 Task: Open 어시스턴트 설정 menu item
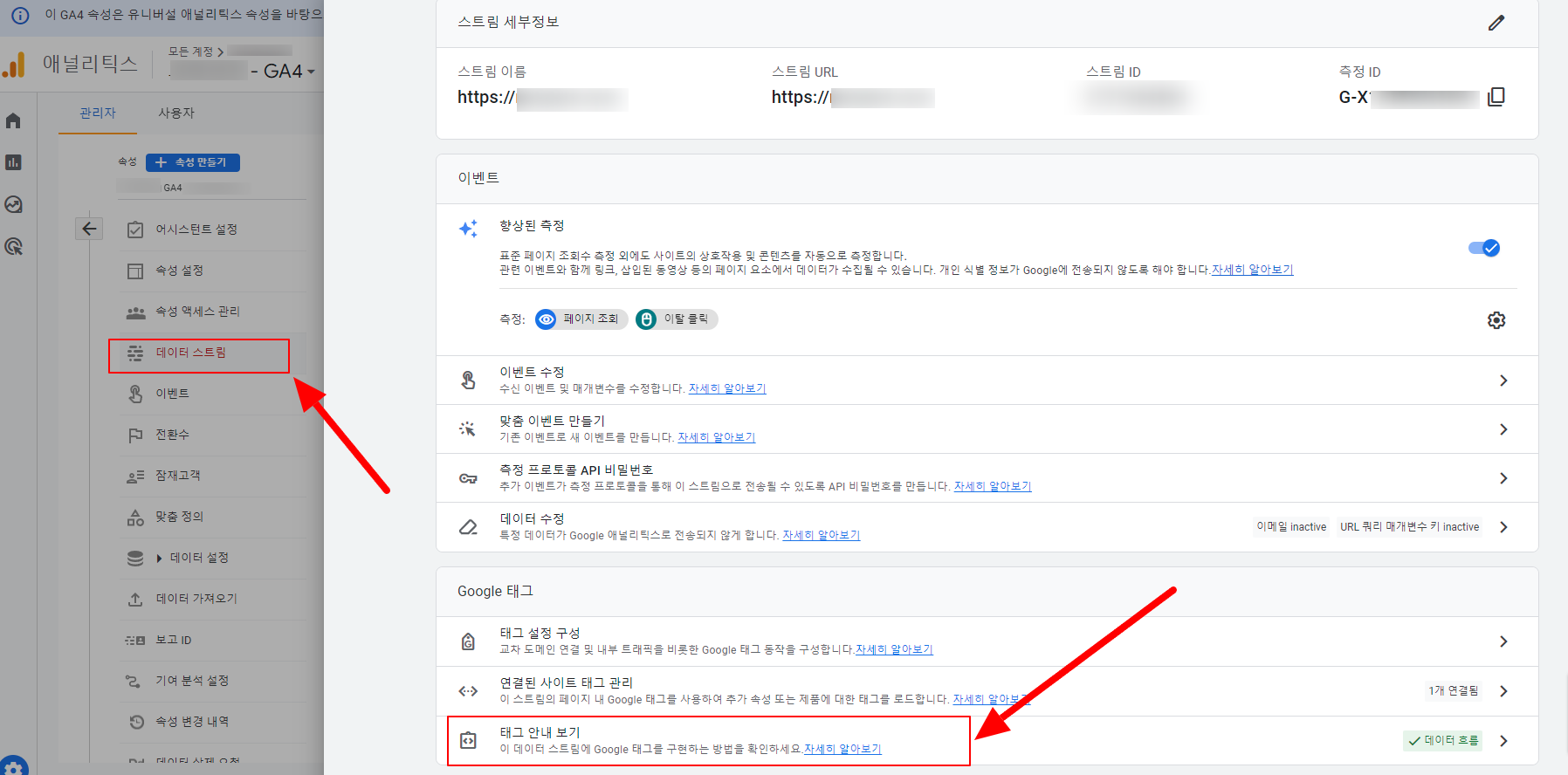tap(196, 230)
